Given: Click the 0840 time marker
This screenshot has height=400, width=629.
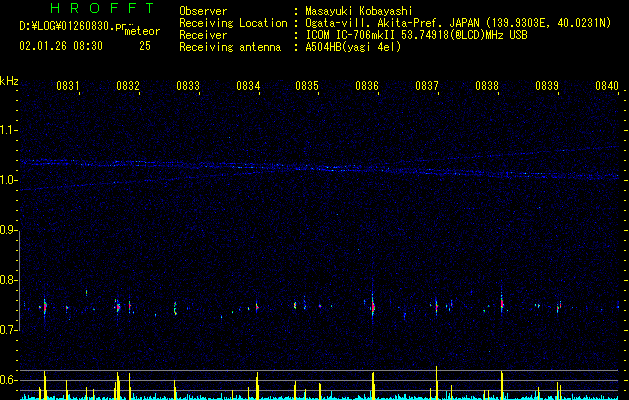Looking at the screenshot, I should (x=607, y=85).
